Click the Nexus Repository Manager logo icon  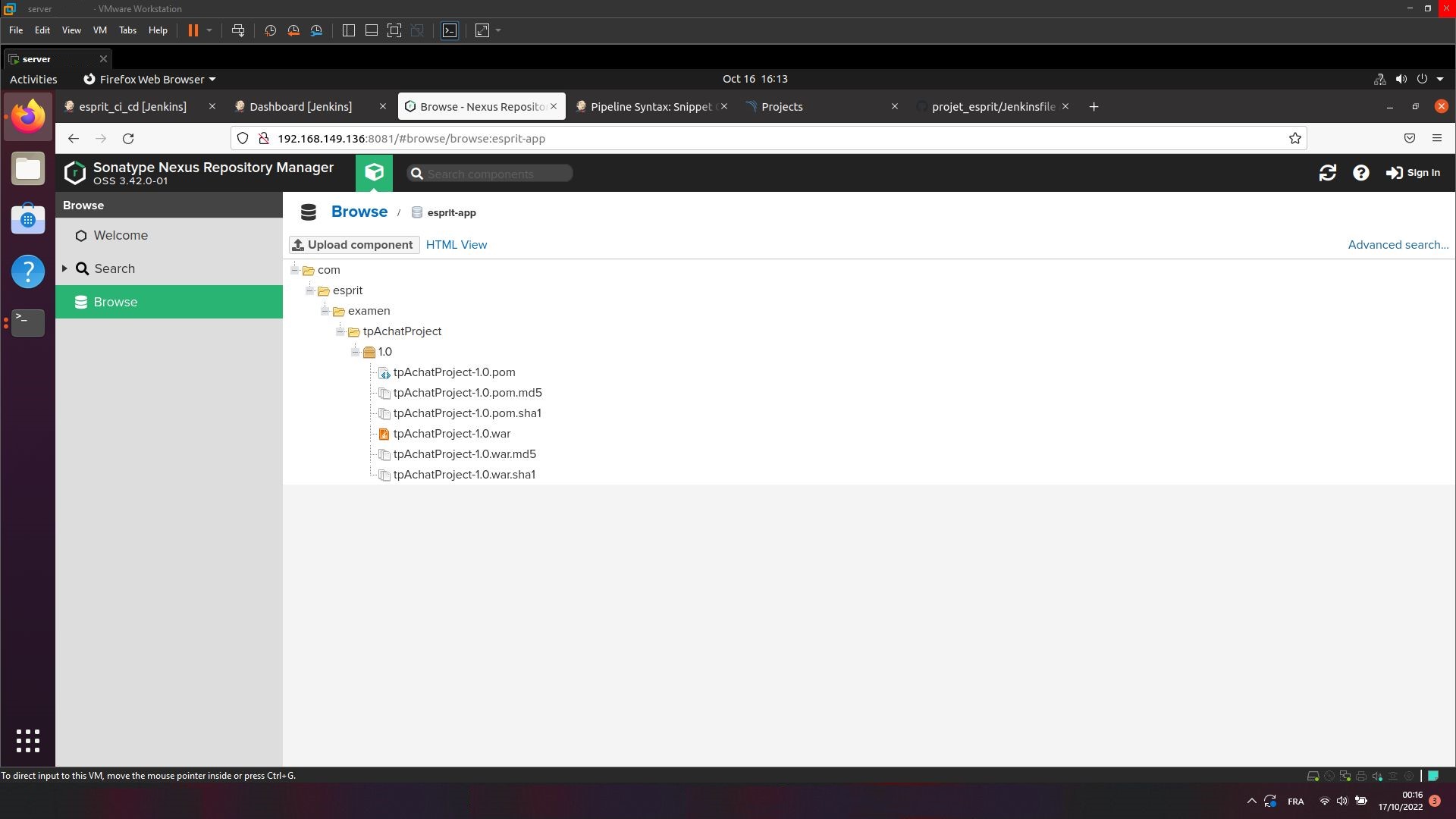pos(74,172)
